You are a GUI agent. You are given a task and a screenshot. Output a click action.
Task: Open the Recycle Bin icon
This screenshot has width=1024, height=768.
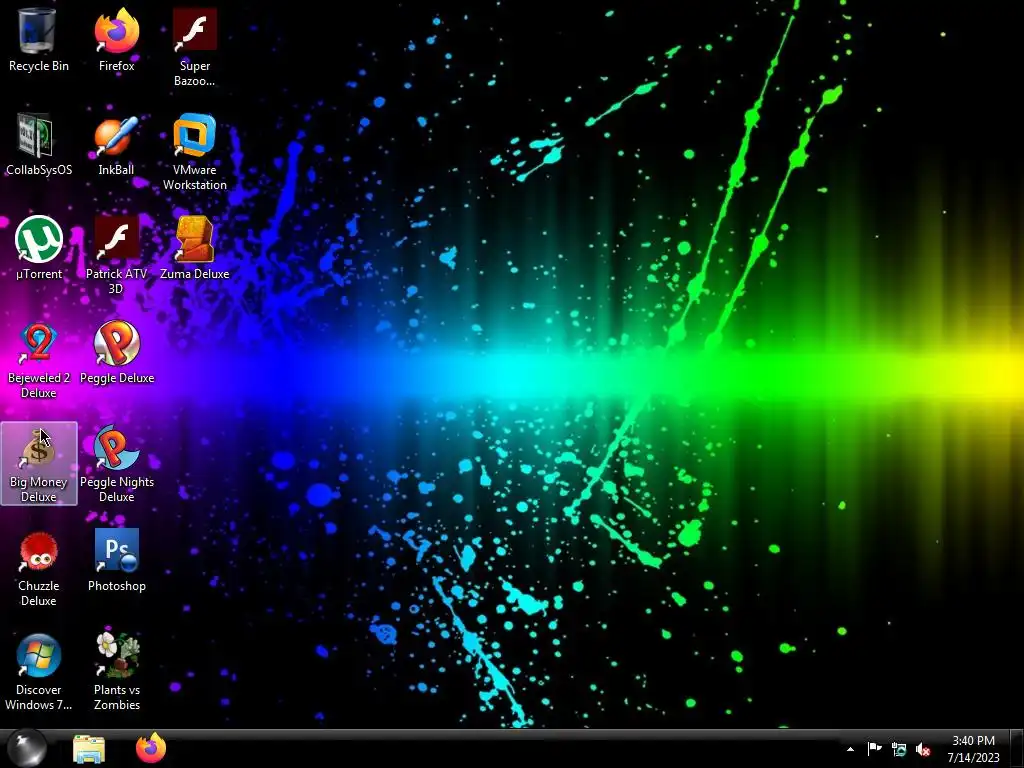(39, 40)
